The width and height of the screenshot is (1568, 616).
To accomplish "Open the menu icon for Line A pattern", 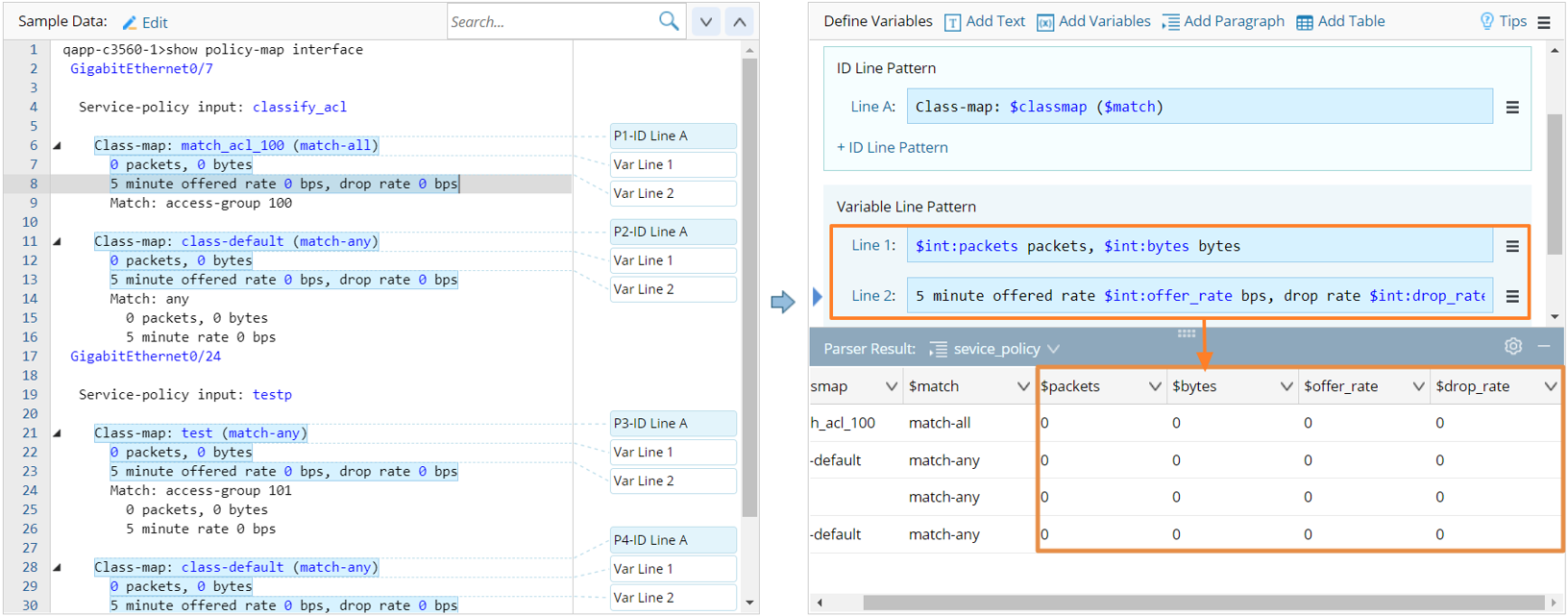I will pyautogui.click(x=1512, y=108).
